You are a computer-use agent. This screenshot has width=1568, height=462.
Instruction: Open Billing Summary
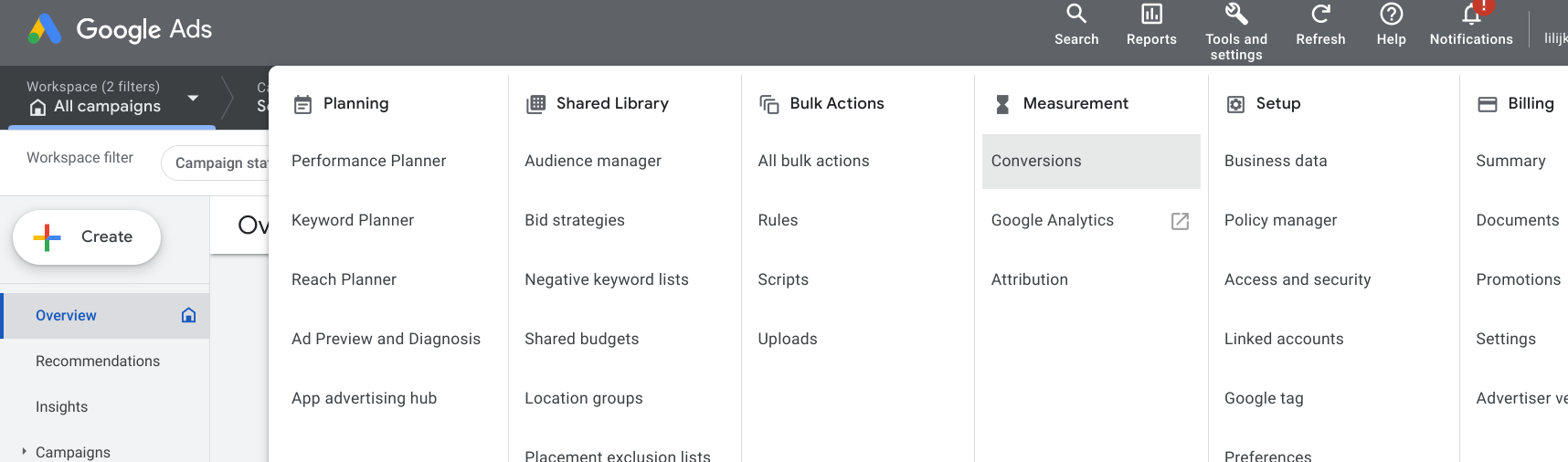point(1510,161)
